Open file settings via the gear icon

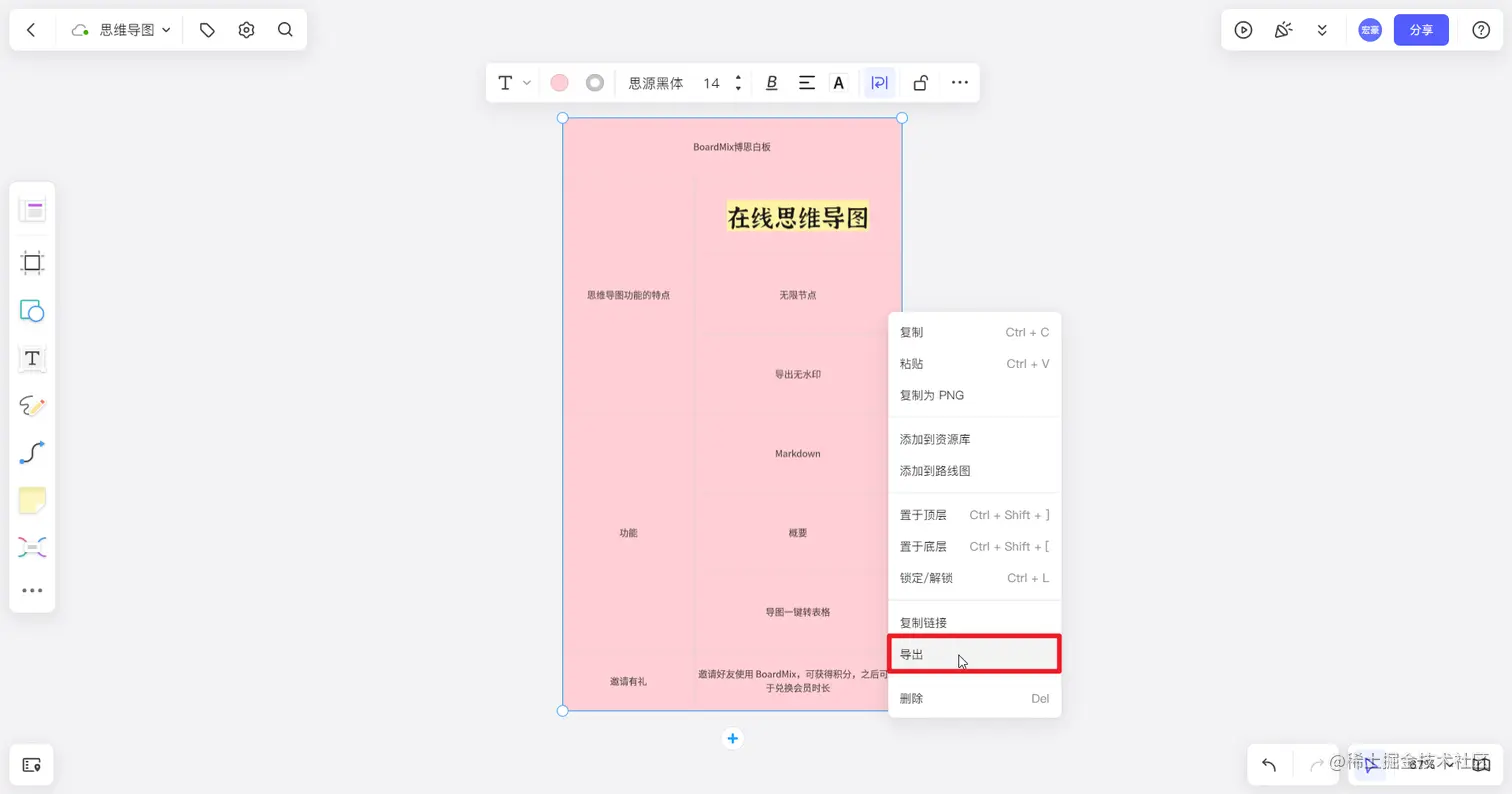tap(247, 30)
